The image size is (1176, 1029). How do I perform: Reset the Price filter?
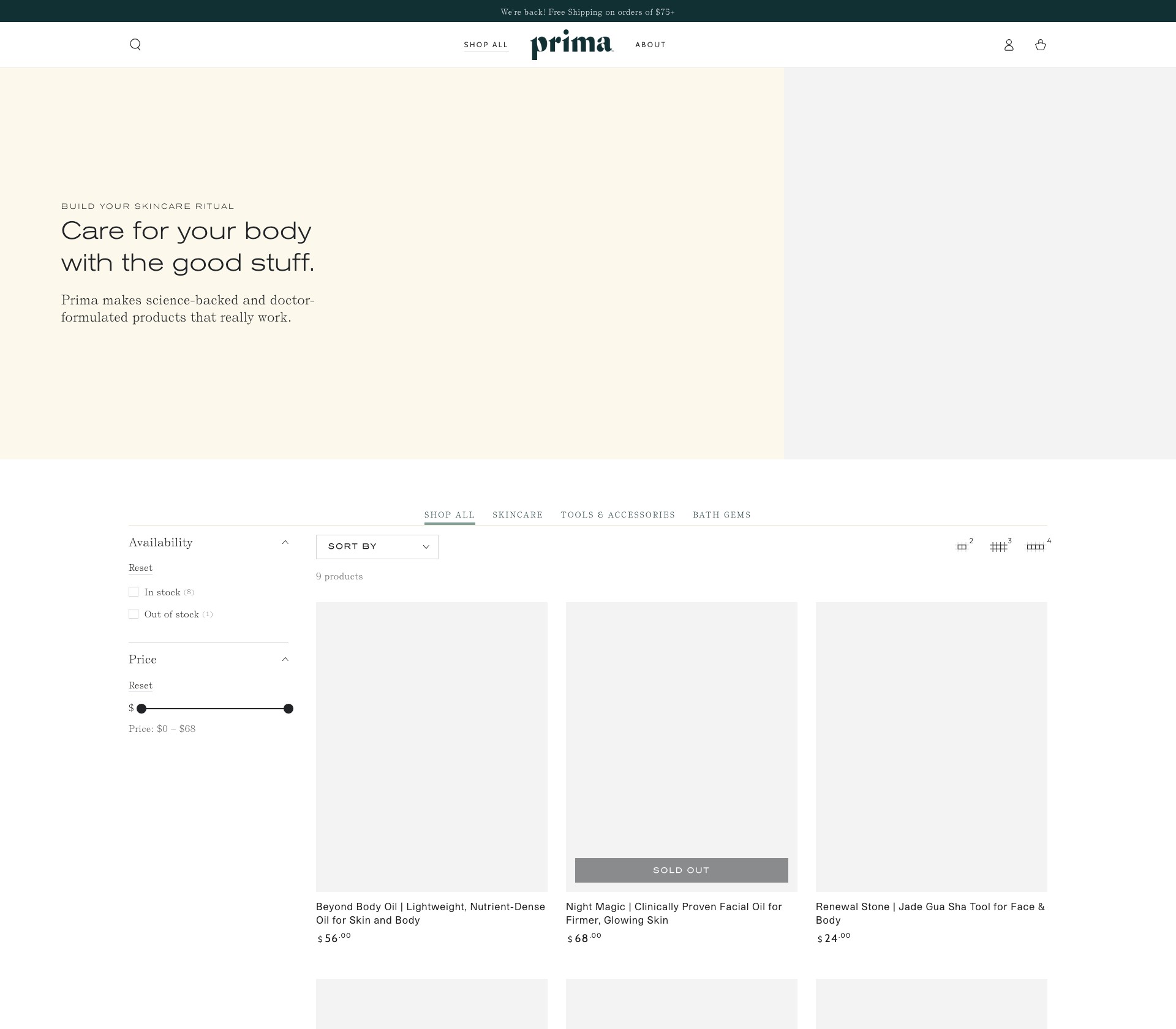140,685
